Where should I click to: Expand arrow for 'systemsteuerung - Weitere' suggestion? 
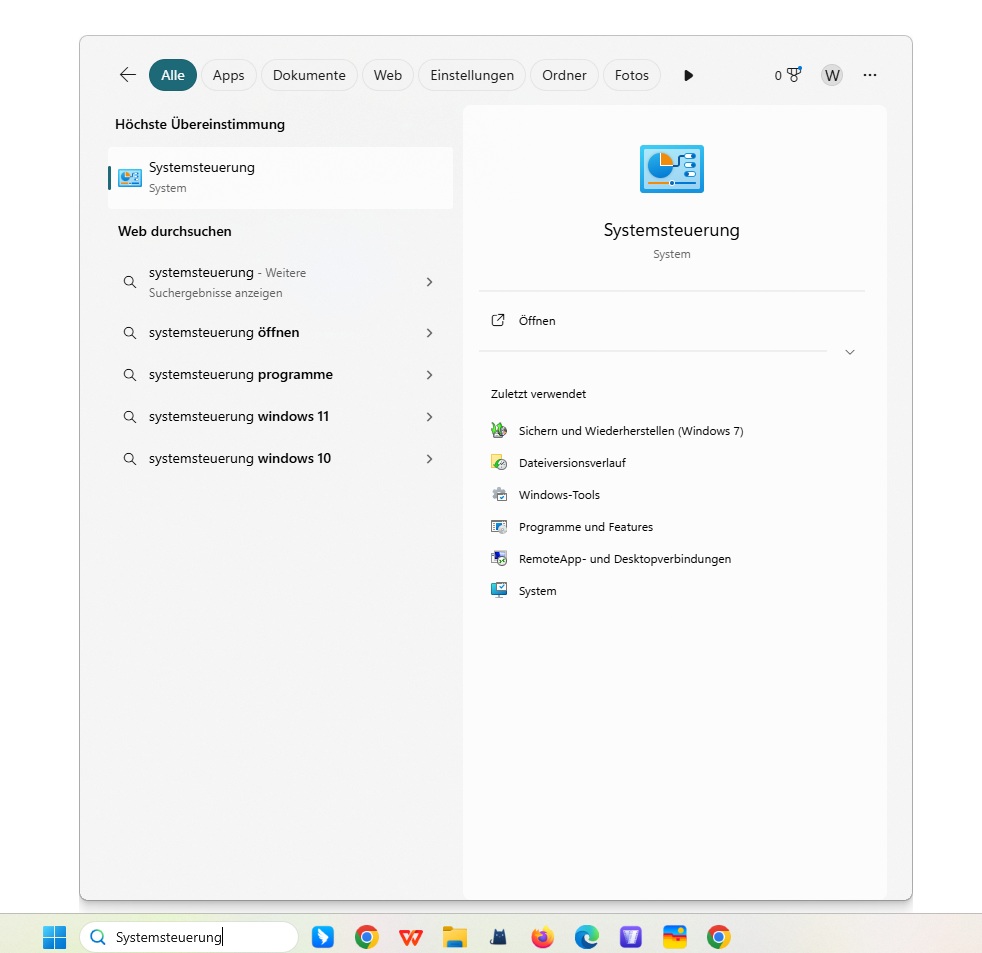(430, 282)
